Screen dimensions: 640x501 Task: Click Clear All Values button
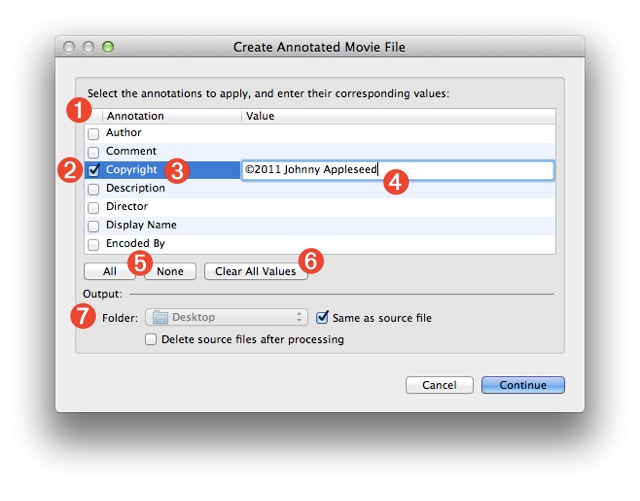tap(255, 271)
